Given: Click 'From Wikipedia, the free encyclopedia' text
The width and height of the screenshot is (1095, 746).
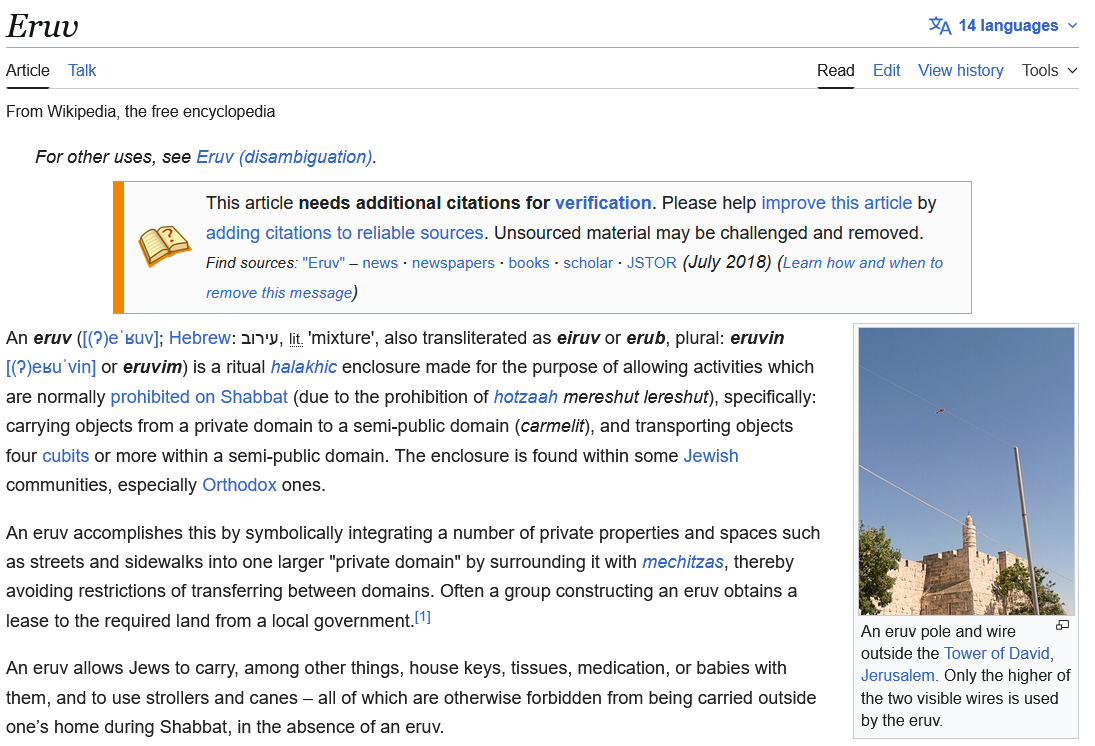Looking at the screenshot, I should 140,112.
